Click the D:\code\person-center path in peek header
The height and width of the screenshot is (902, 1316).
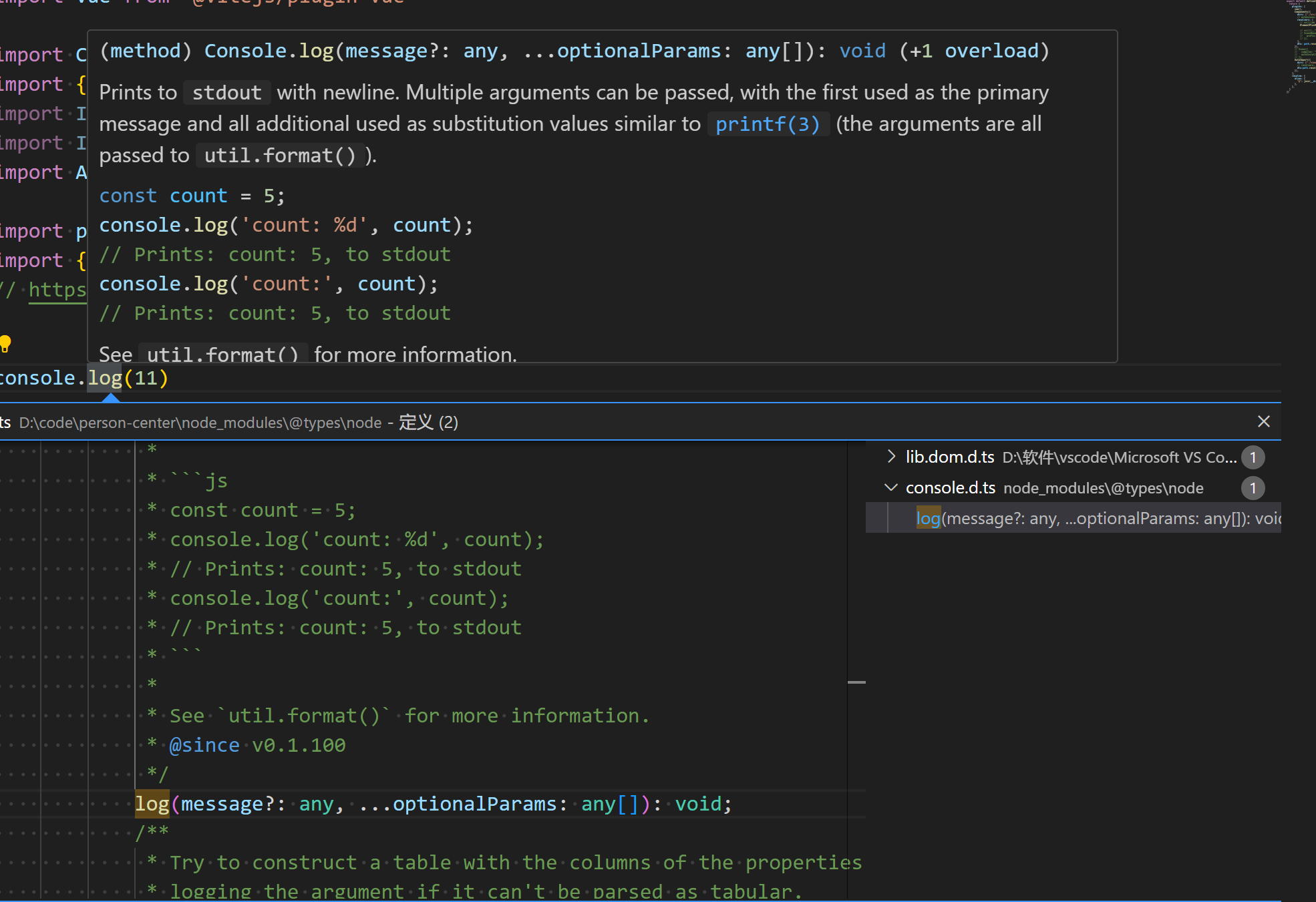pos(200,423)
